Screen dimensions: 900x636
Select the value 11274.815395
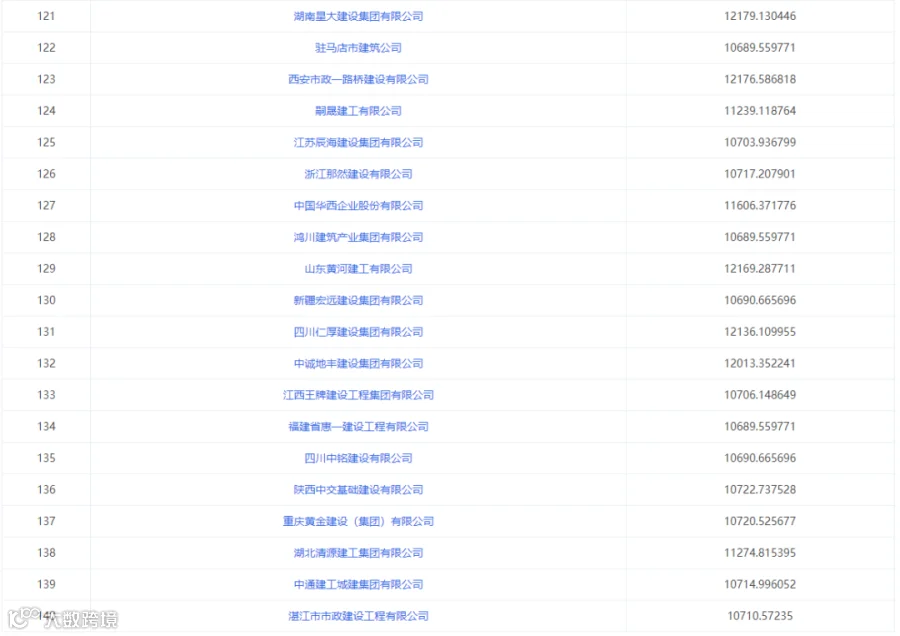pos(760,553)
